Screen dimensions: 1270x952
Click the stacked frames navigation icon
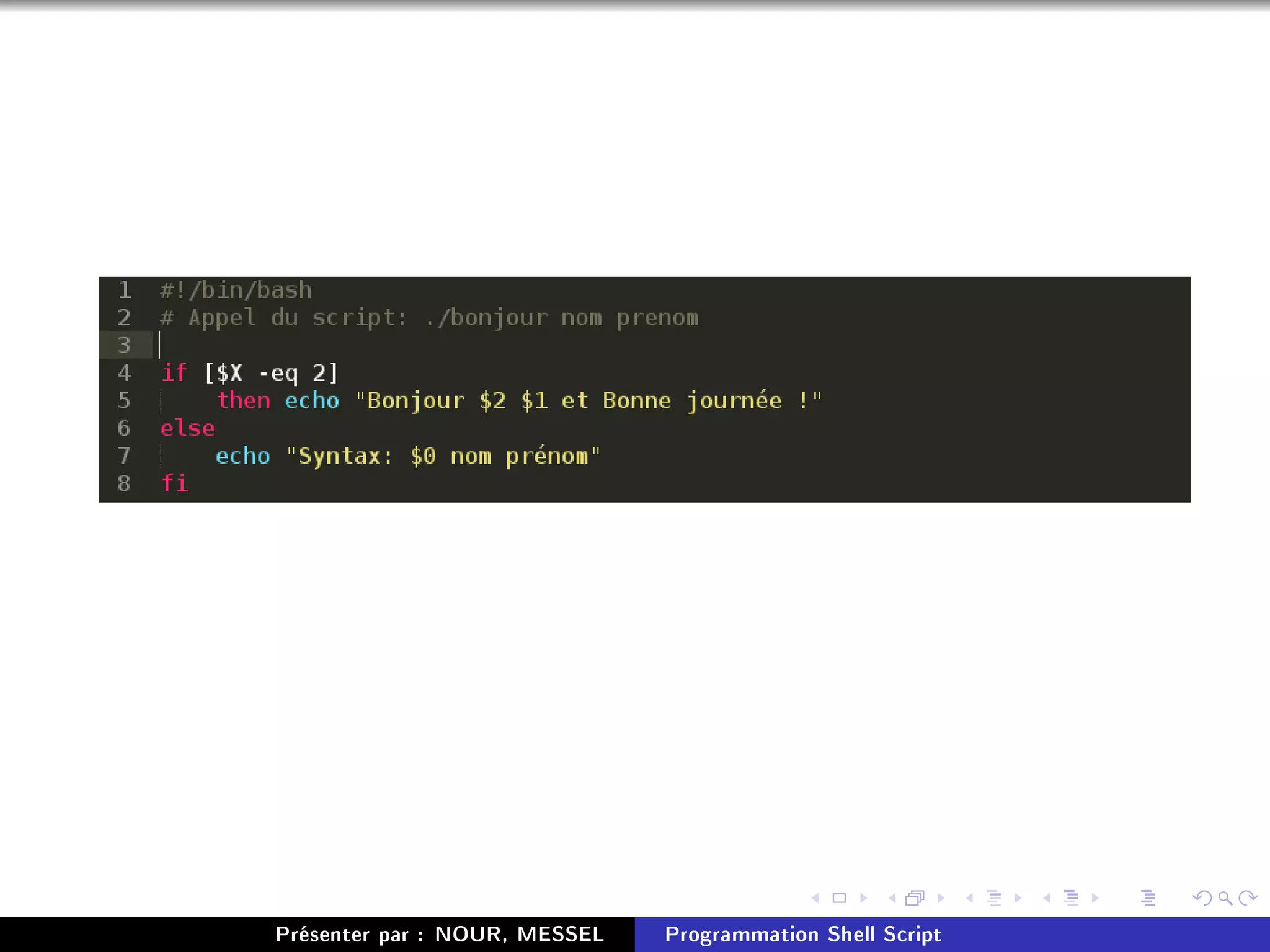click(915, 897)
